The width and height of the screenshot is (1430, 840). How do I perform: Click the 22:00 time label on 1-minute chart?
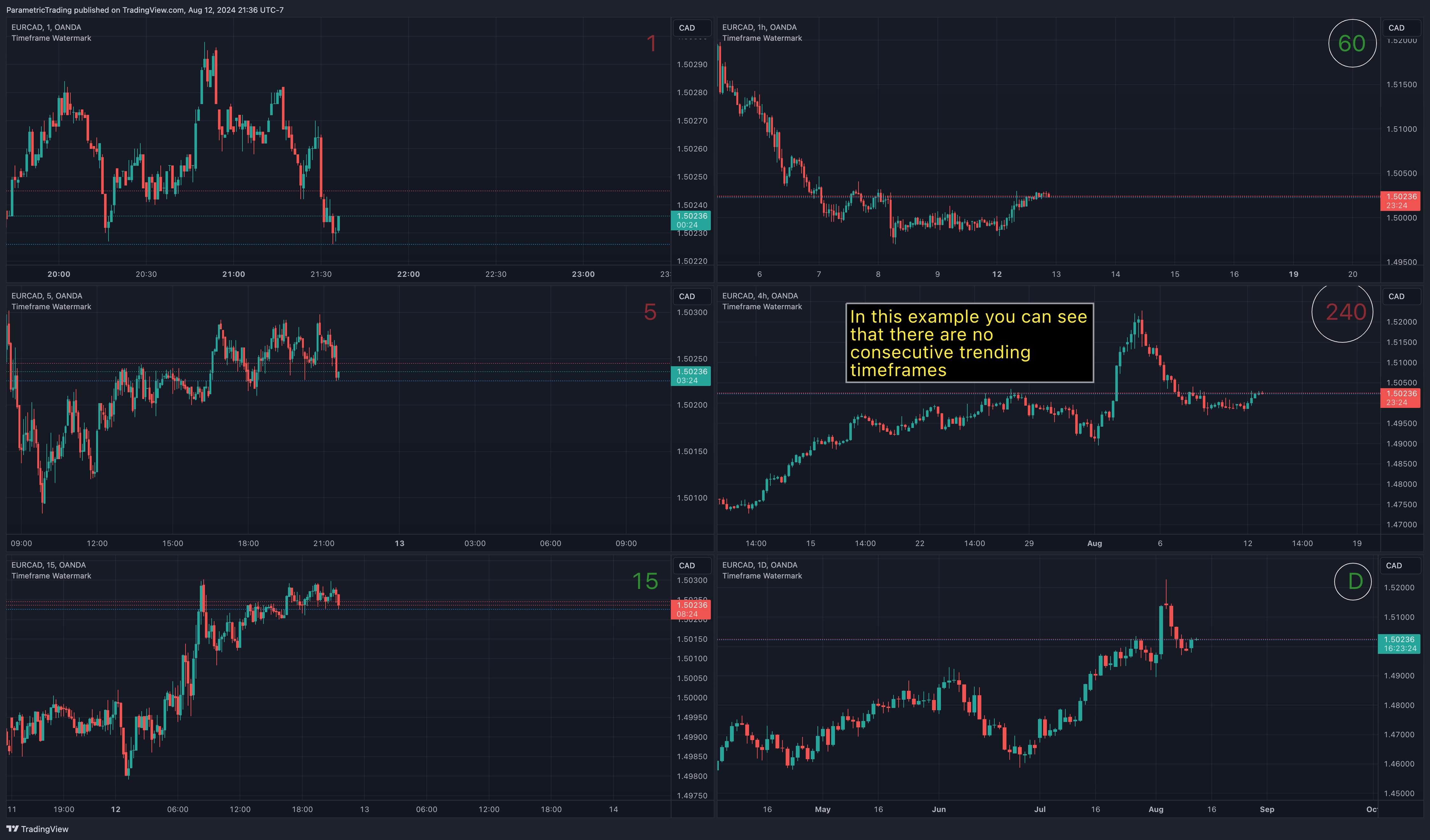[409, 274]
